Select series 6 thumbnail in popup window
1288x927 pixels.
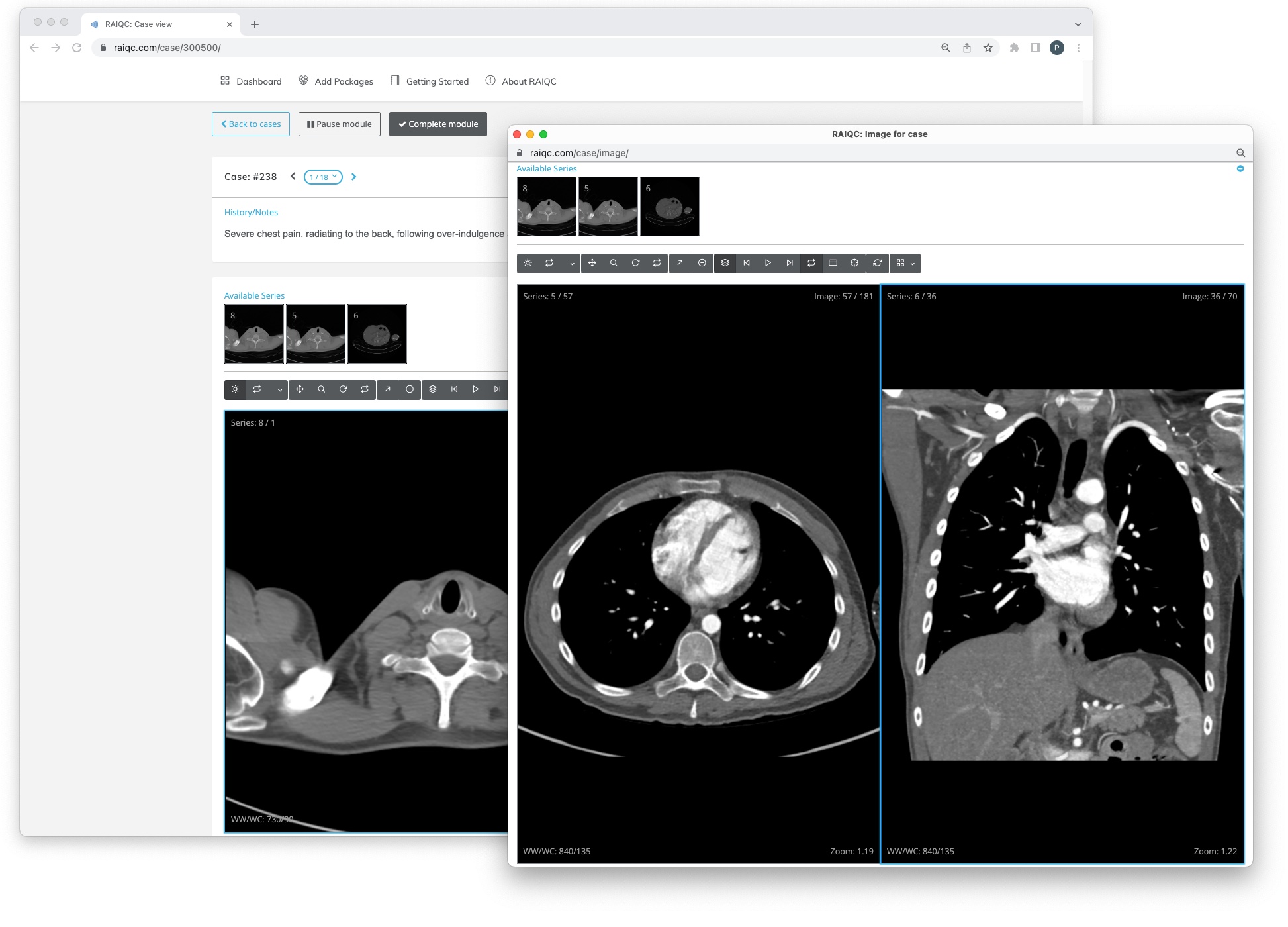pos(669,207)
